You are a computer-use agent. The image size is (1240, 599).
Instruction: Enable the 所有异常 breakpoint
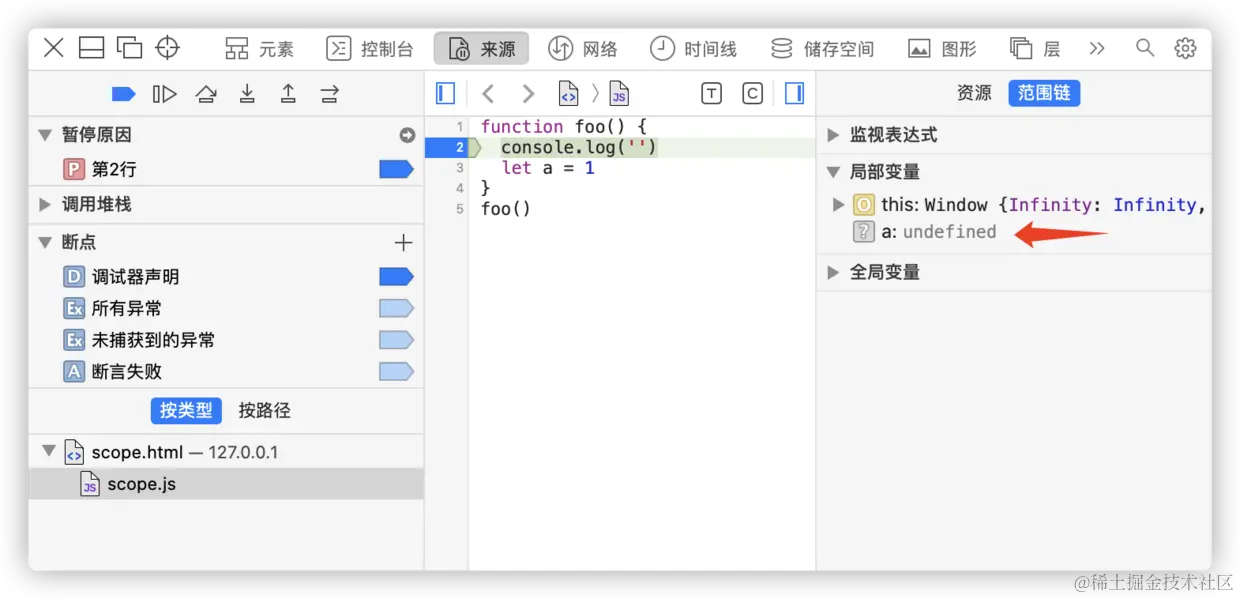(396, 309)
